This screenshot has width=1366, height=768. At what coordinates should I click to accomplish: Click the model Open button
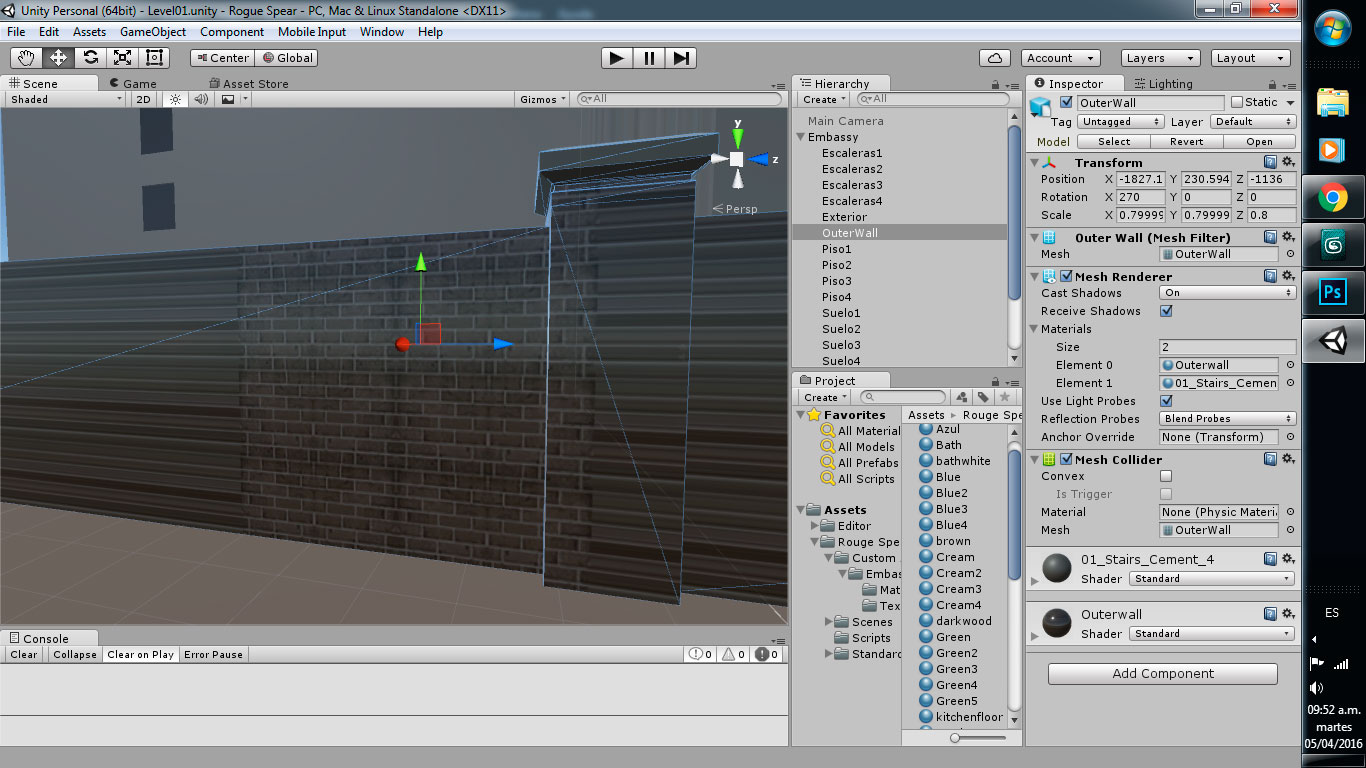coord(1260,142)
